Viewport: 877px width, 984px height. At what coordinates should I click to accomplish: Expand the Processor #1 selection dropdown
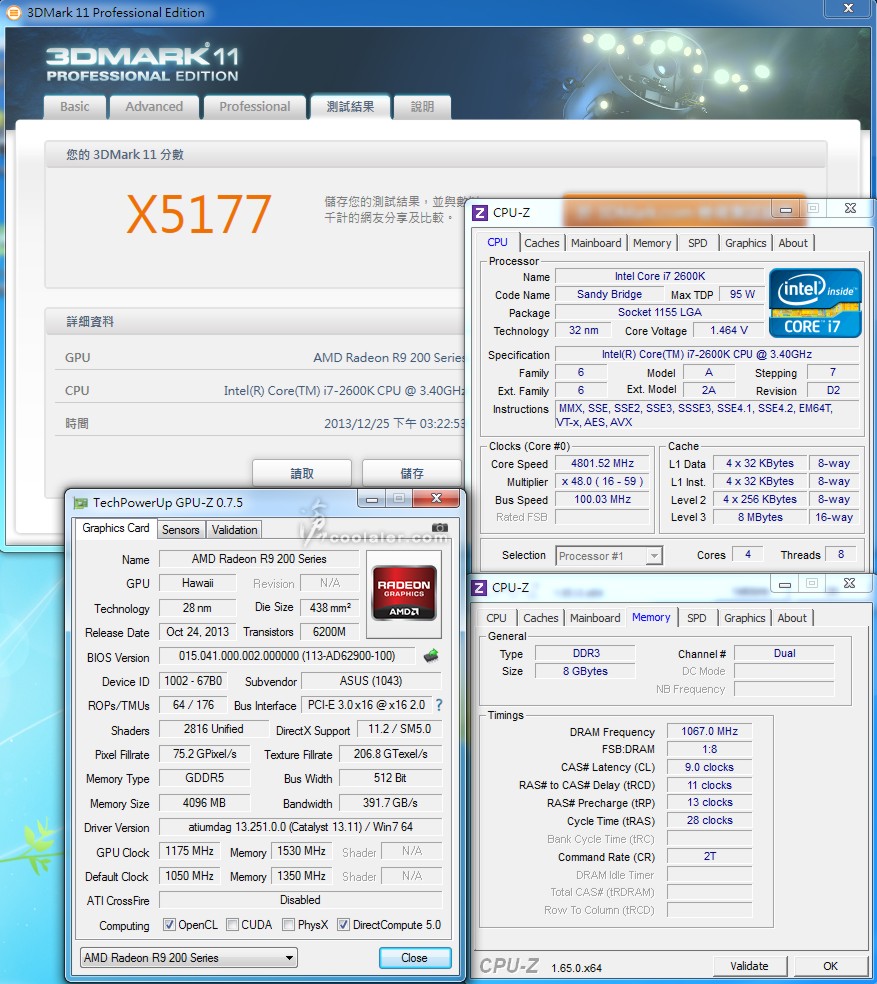[609, 556]
